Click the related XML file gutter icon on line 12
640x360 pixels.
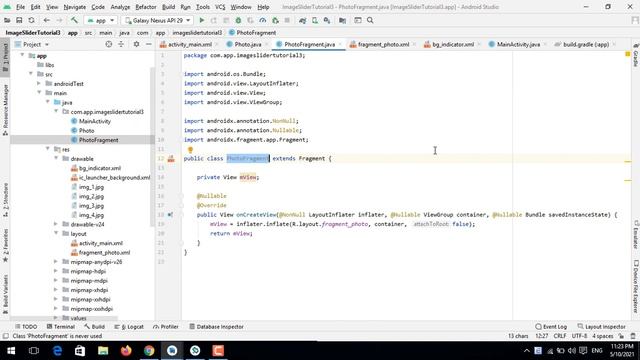coord(171,158)
